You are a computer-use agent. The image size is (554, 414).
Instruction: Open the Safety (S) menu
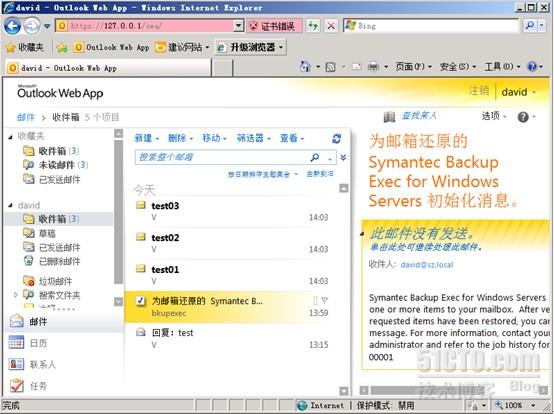[458, 66]
